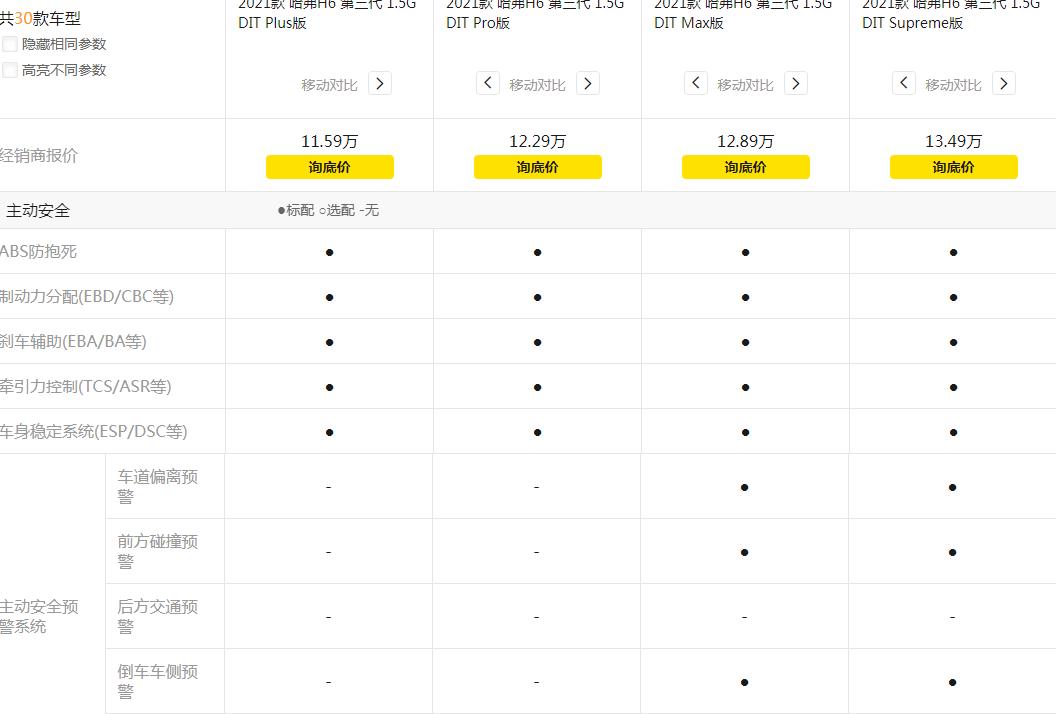Click 询底价 under the 11.59万 price
The image size is (1056, 714).
pyautogui.click(x=330, y=167)
